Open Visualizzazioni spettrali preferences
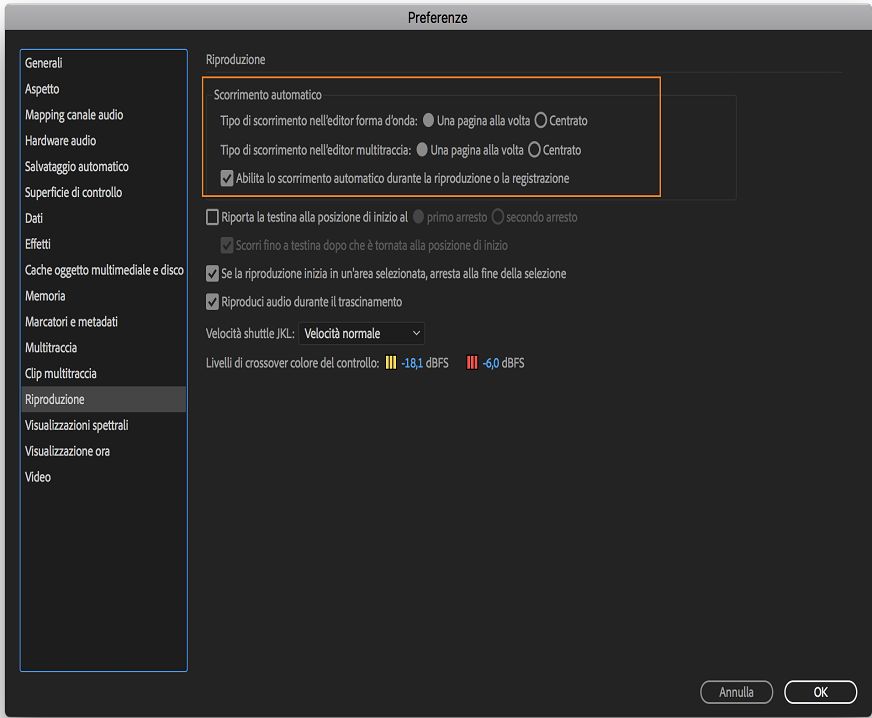Viewport: 872px width, 718px height. pos(77,425)
